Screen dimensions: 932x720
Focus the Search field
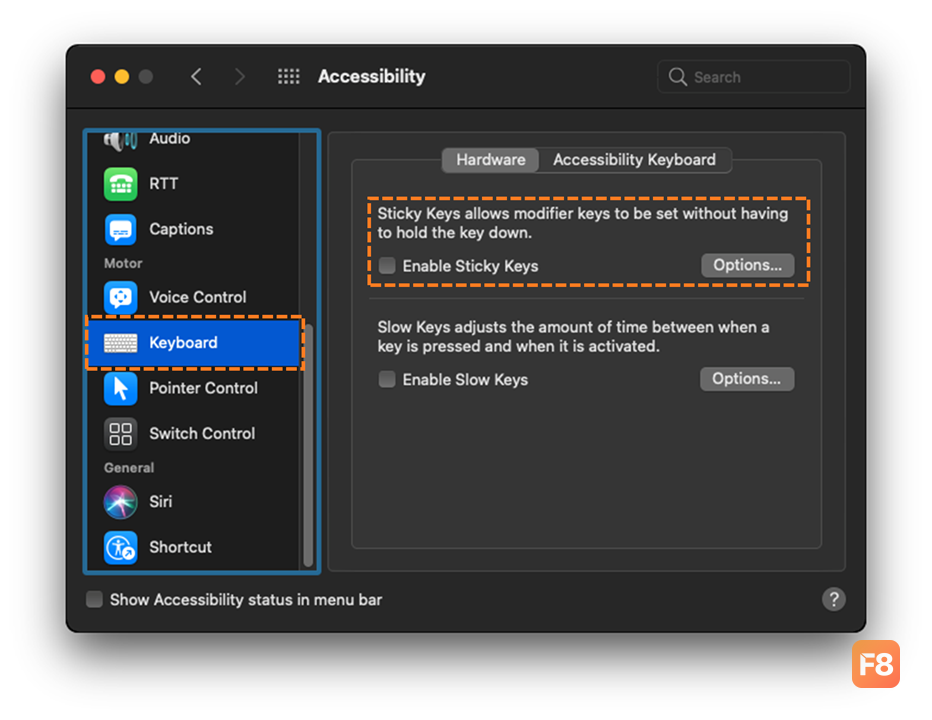pos(754,77)
